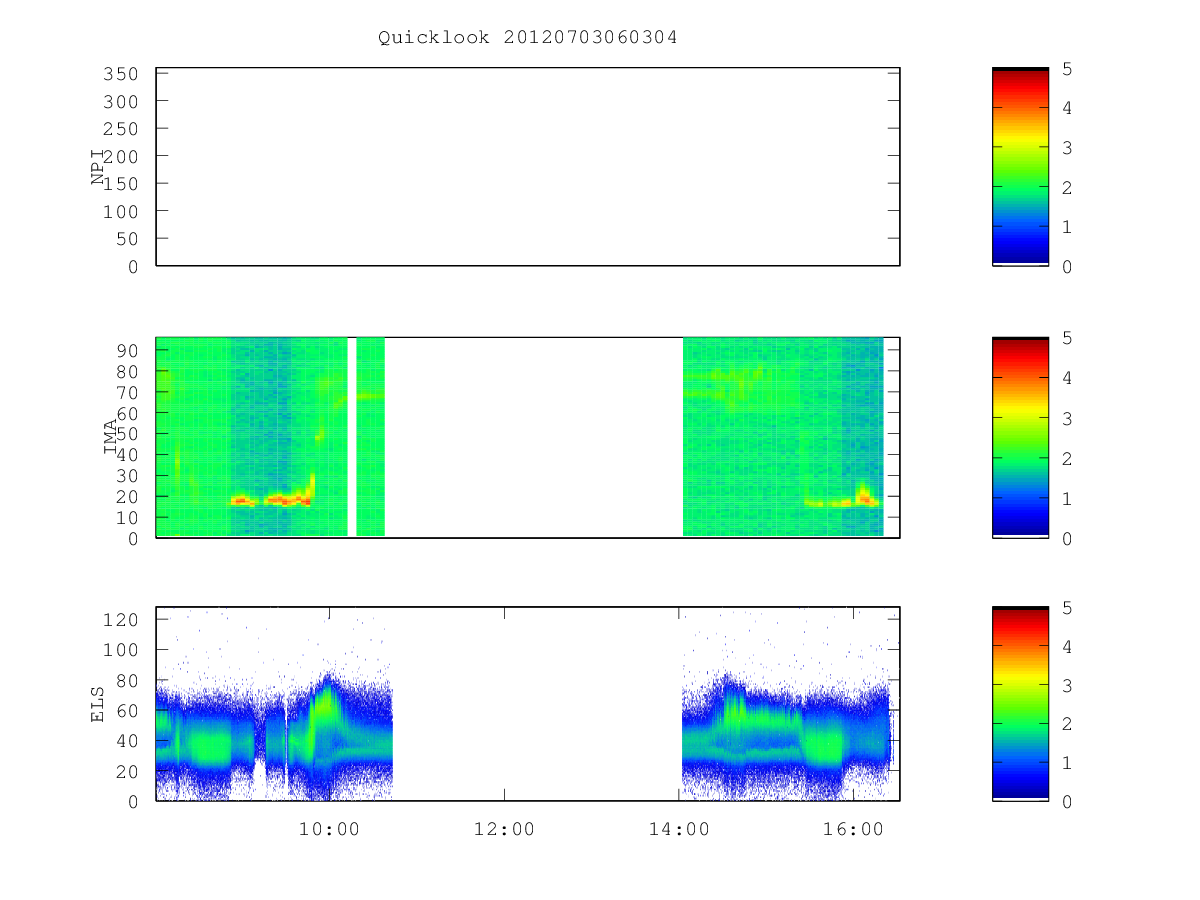The image size is (1200, 900).
Task: Click the 20 tick label on ELS axis
Action: [x=127, y=771]
